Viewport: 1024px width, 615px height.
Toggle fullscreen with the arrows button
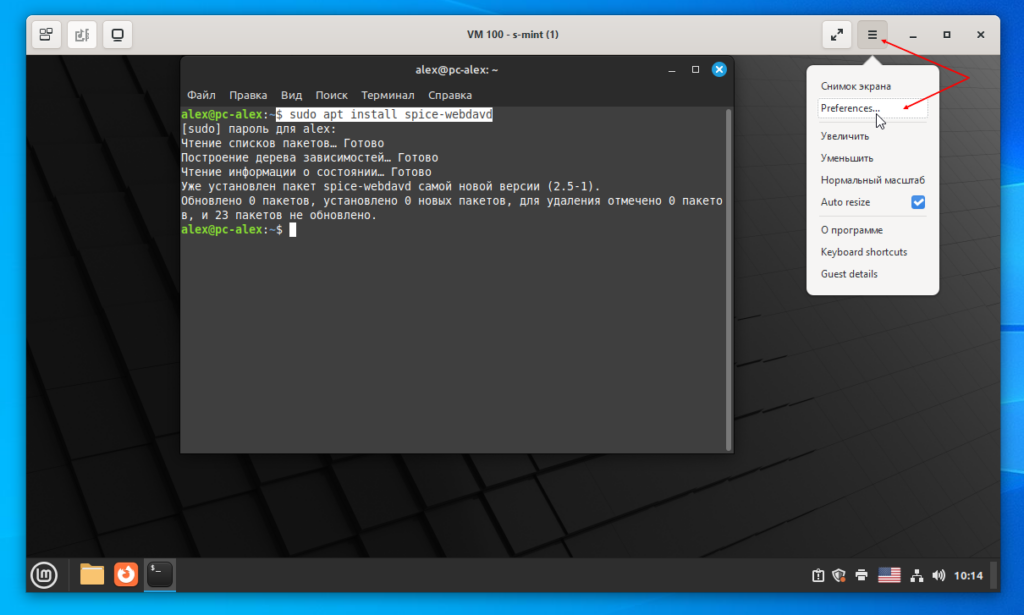click(x=837, y=35)
